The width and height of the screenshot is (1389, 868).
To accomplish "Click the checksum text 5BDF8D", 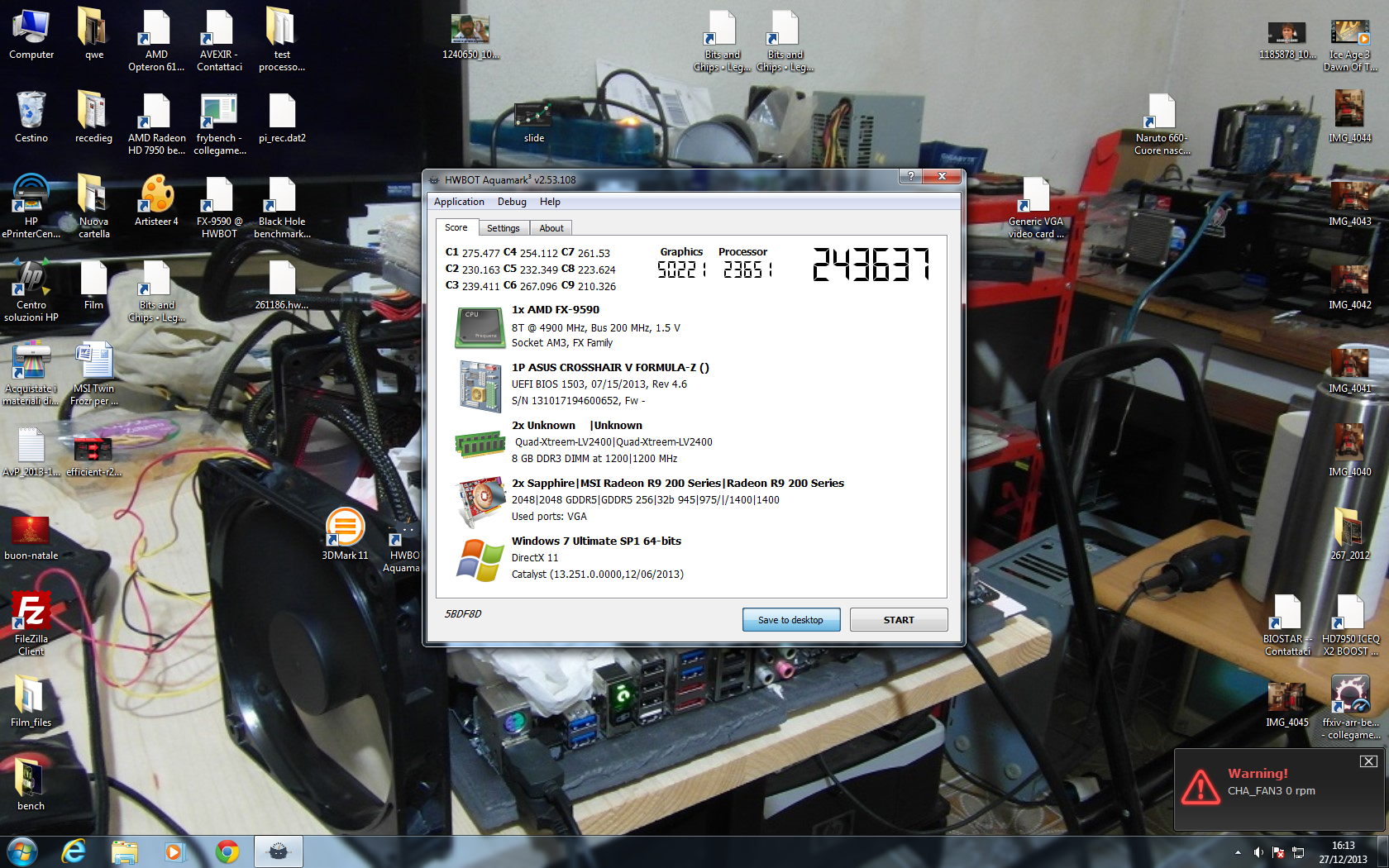I will (x=463, y=614).
